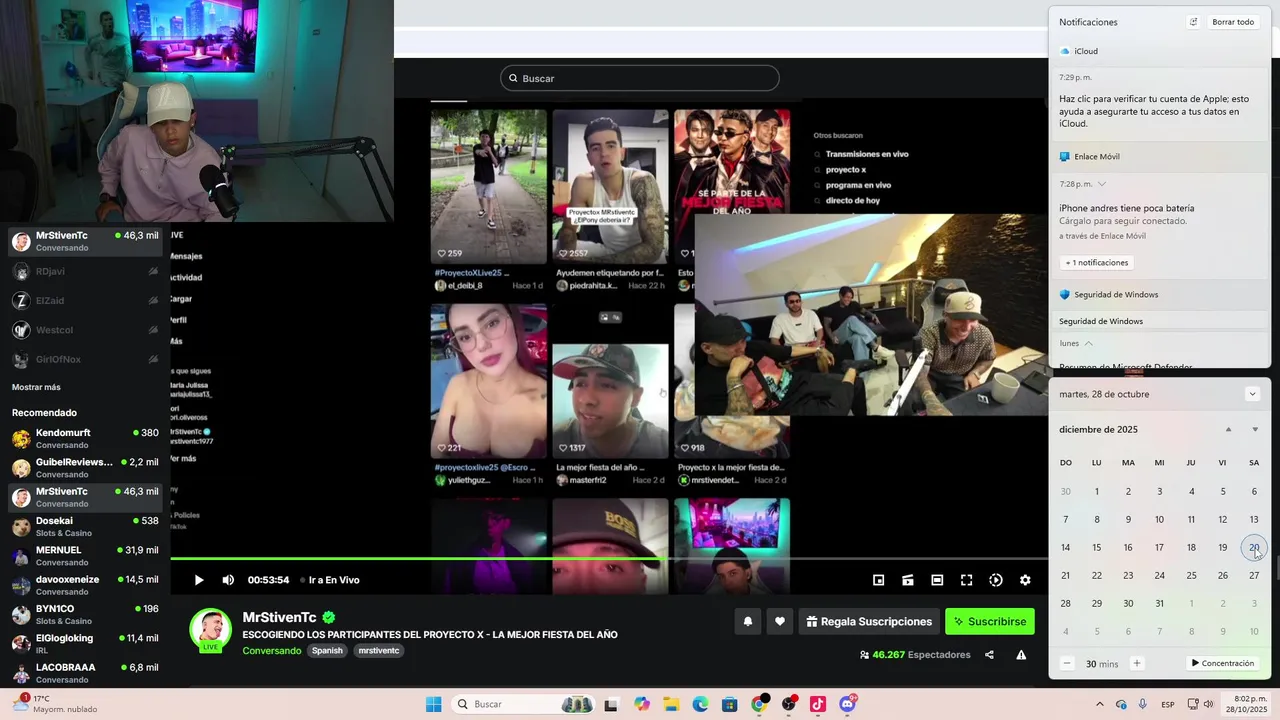Follow MrStivenTc with the heart button

pyautogui.click(x=780, y=621)
